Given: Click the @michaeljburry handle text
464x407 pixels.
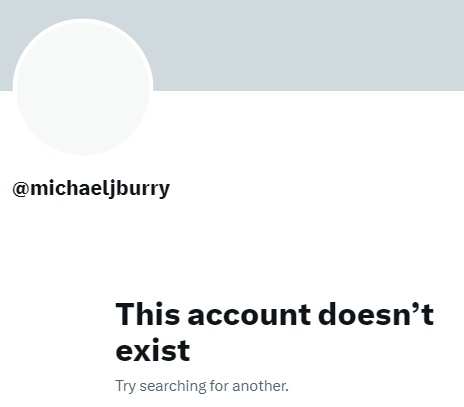Looking at the screenshot, I should (x=91, y=189).
